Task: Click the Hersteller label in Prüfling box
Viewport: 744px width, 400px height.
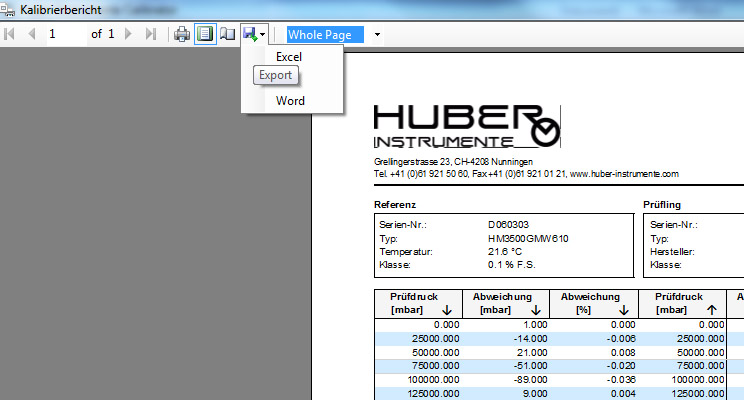Action: click(x=672, y=252)
